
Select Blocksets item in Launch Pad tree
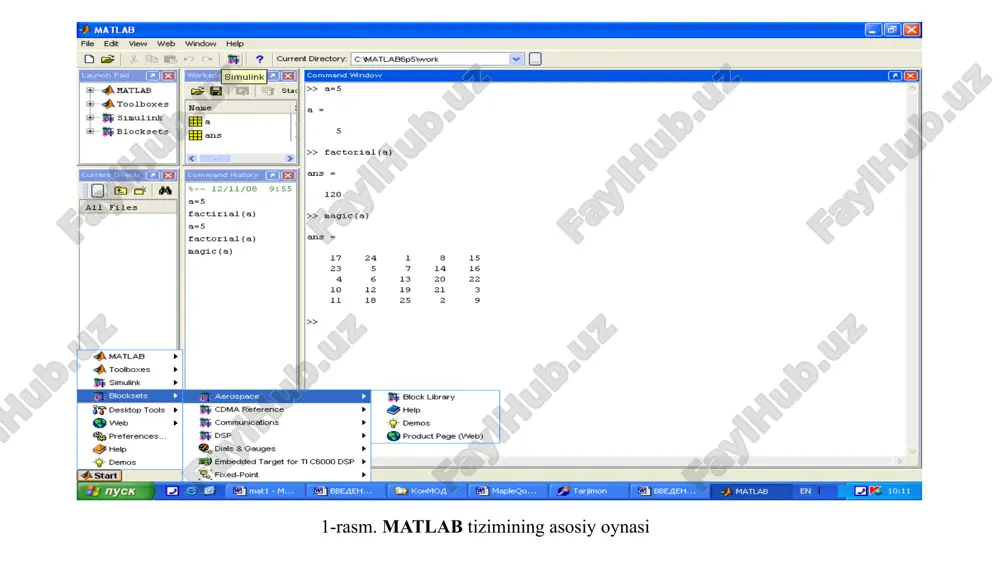142,131
